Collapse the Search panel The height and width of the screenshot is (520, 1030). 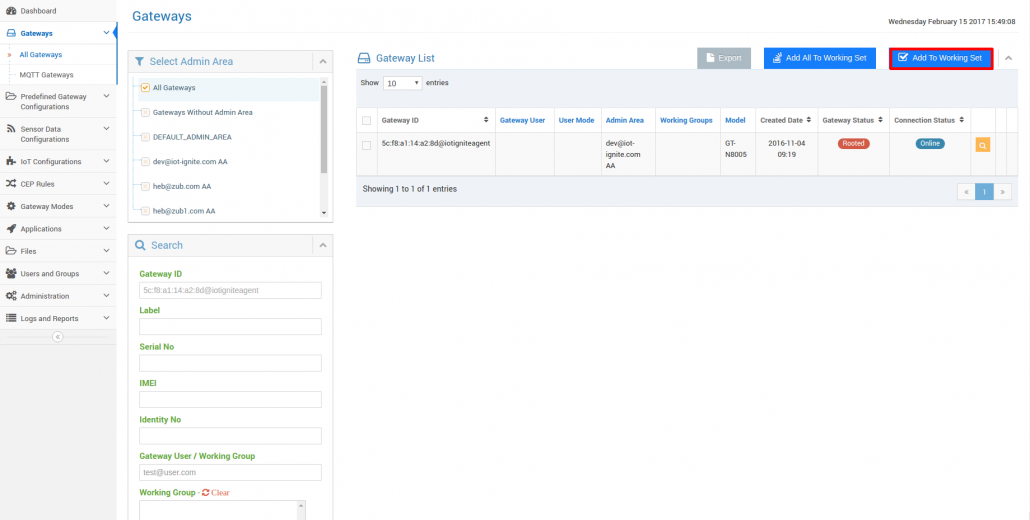322,245
